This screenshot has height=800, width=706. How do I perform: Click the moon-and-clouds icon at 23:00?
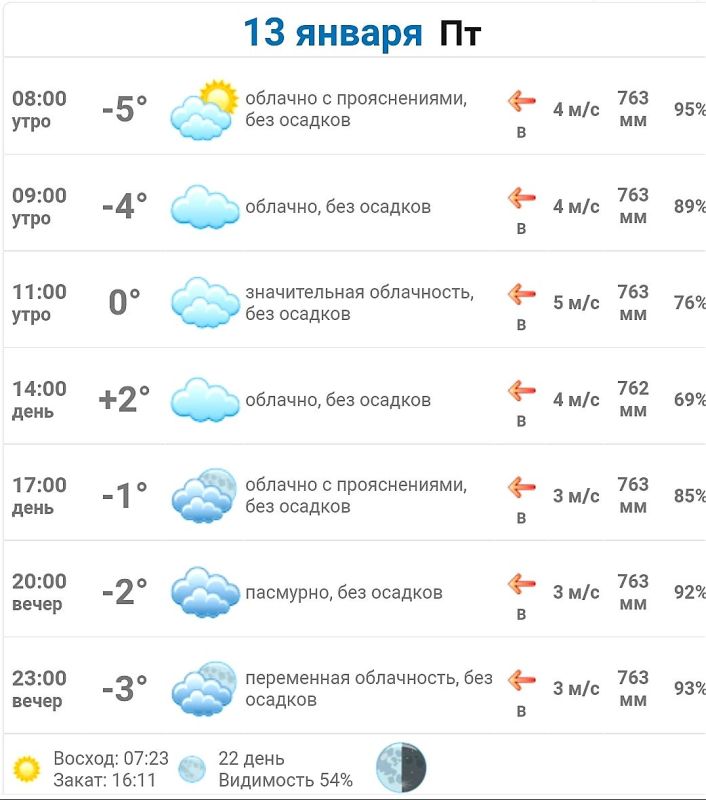(205, 689)
